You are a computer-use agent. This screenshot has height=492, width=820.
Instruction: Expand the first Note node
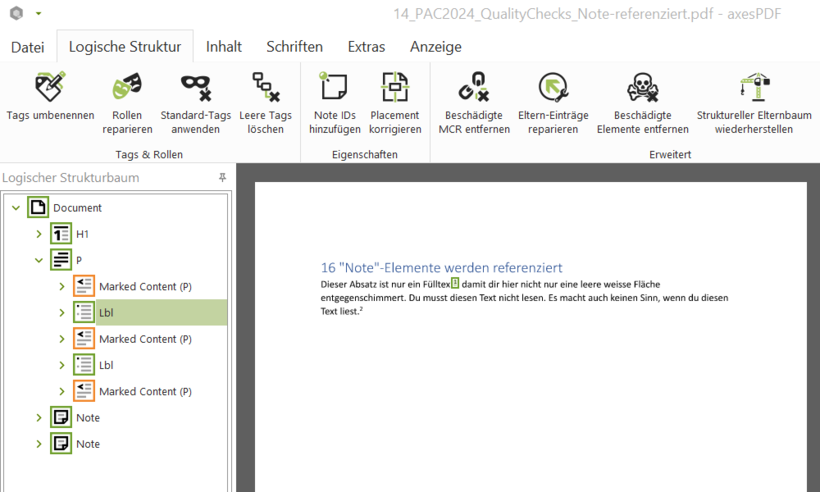pos(39,418)
